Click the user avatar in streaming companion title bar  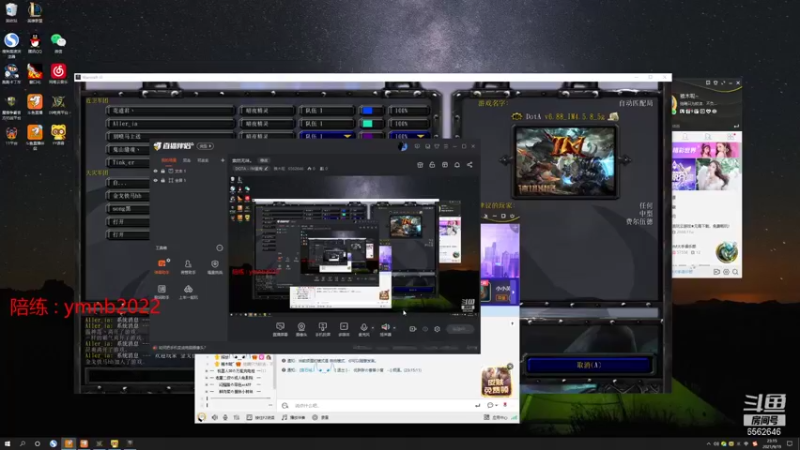[403, 146]
